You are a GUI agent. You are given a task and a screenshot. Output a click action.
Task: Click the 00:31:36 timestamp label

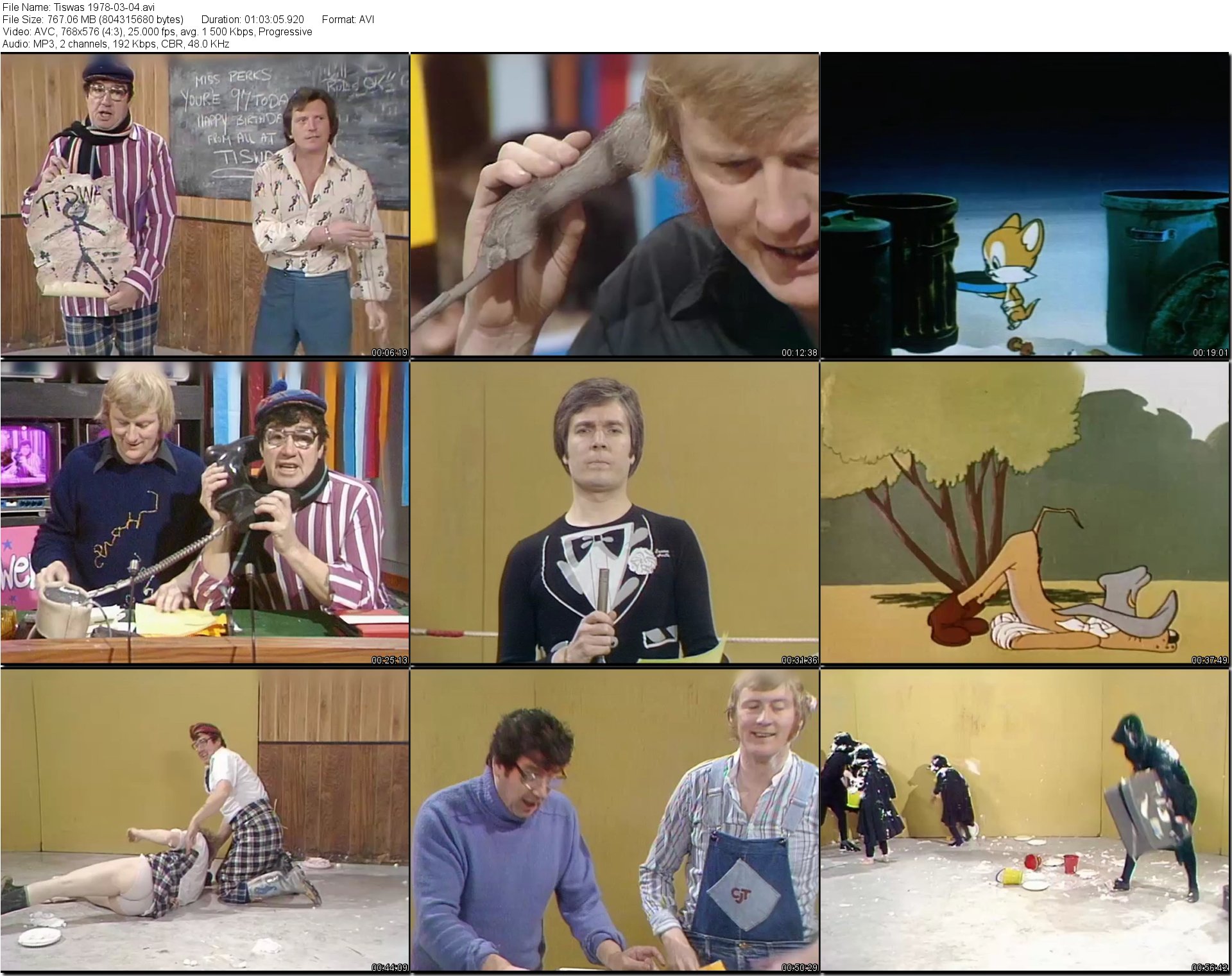799,660
